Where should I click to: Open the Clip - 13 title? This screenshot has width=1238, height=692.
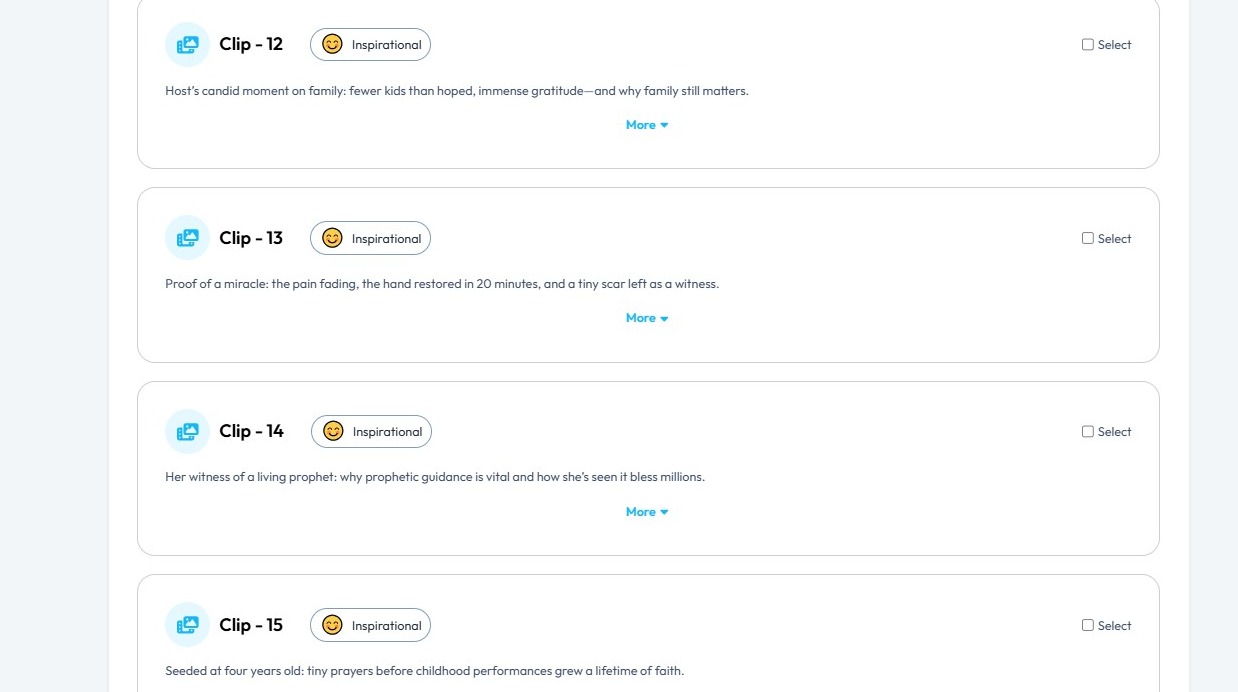coord(251,238)
